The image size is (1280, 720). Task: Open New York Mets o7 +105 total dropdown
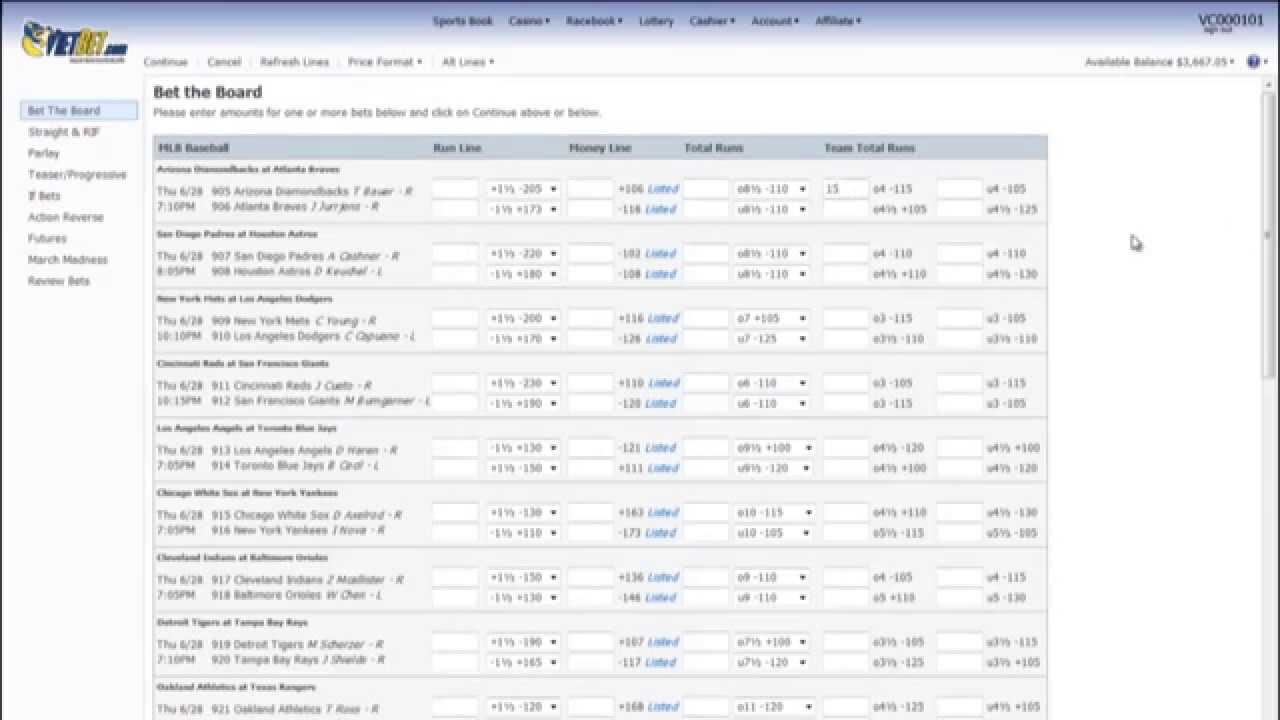click(771, 319)
